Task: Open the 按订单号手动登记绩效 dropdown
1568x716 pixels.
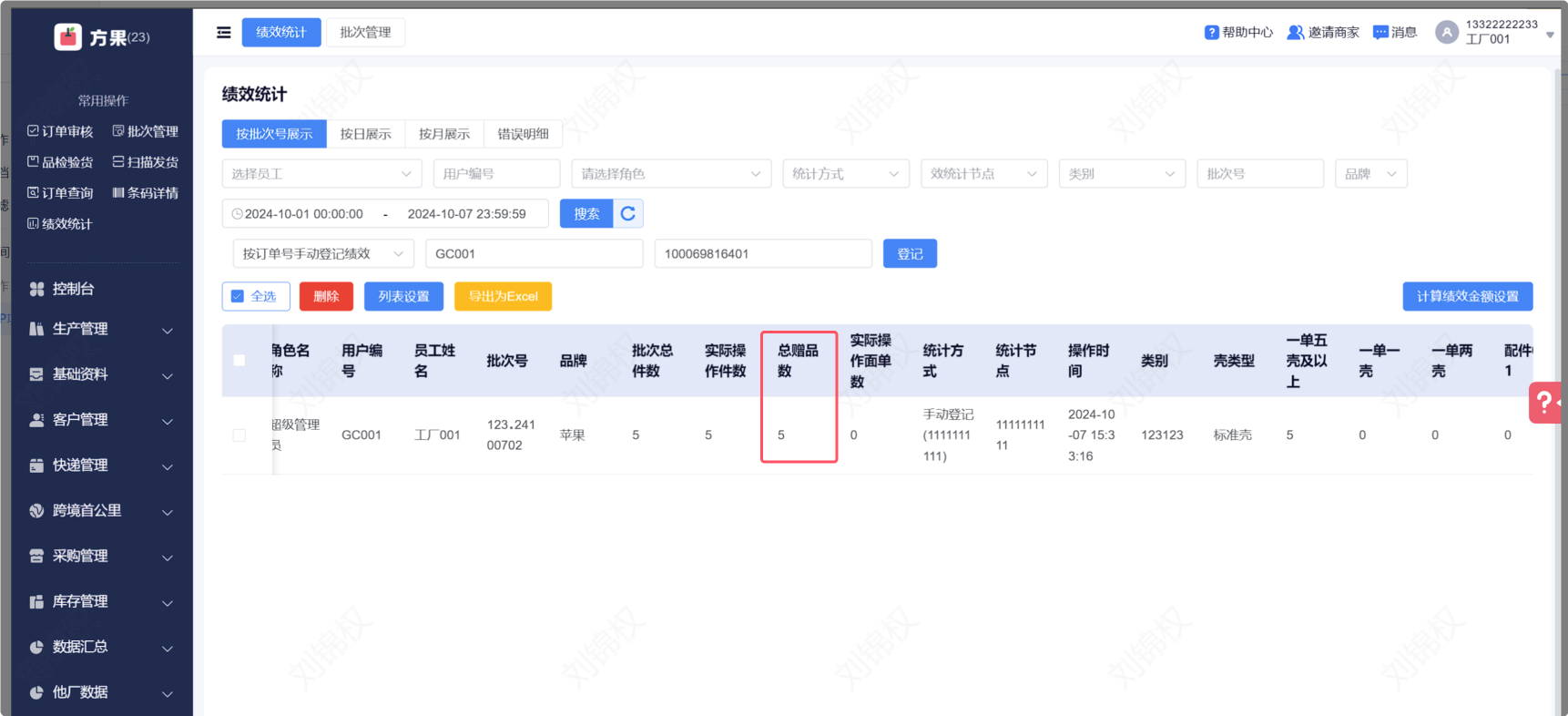Action: pos(322,254)
